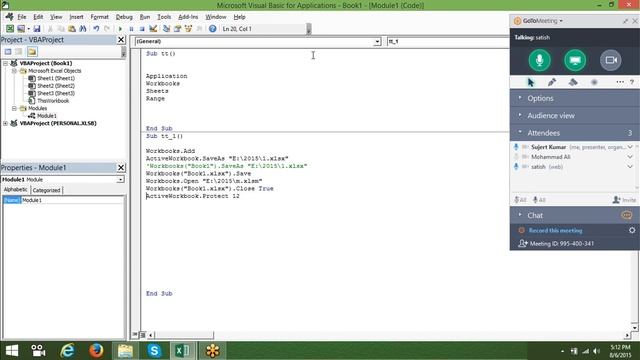Open Project Explorer toolbar icon

tap(166, 29)
